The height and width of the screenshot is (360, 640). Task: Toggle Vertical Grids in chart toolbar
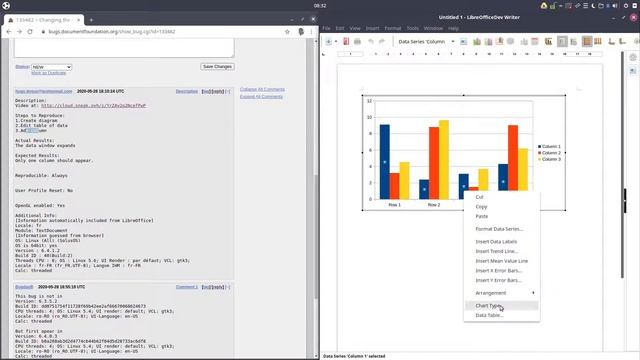point(598,41)
